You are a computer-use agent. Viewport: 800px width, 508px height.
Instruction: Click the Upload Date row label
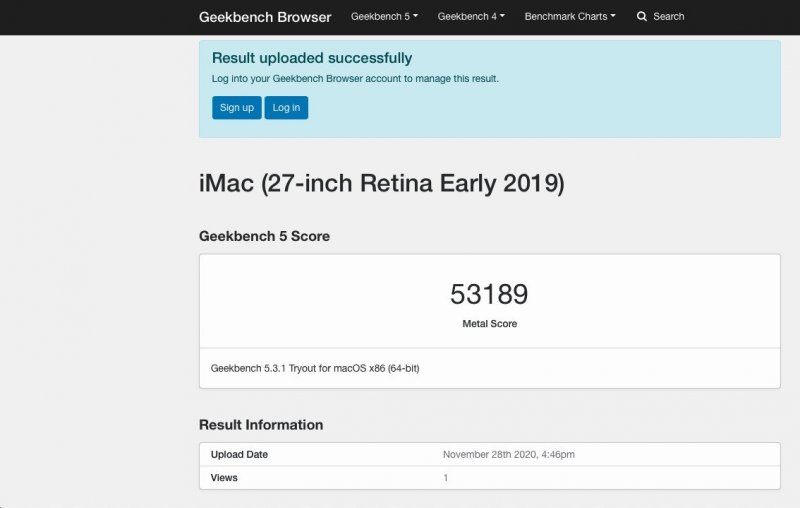click(239, 455)
